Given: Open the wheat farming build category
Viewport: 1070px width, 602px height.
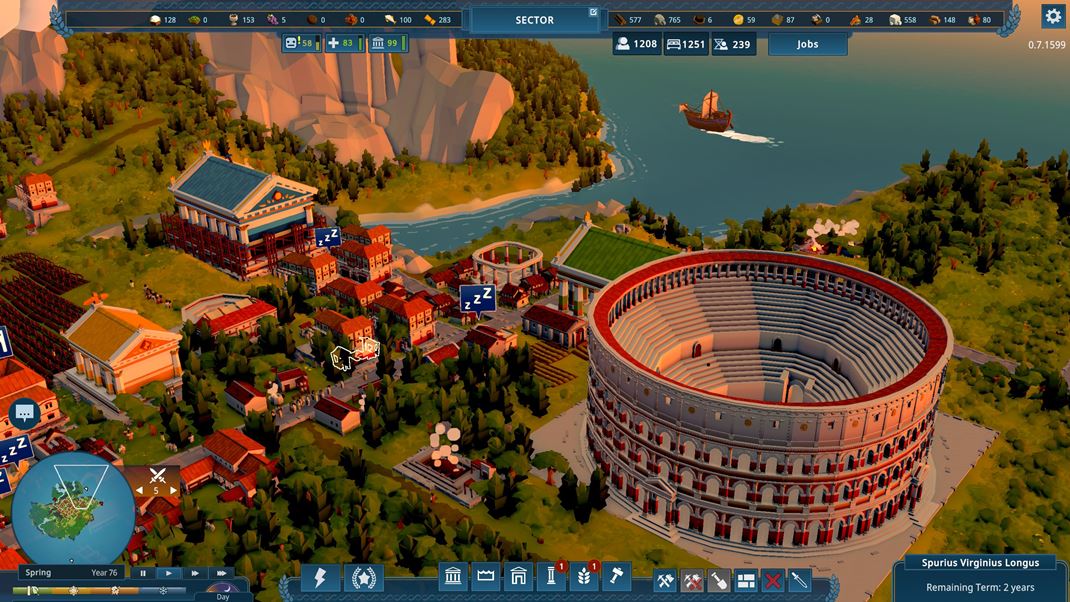Looking at the screenshot, I should (x=583, y=577).
